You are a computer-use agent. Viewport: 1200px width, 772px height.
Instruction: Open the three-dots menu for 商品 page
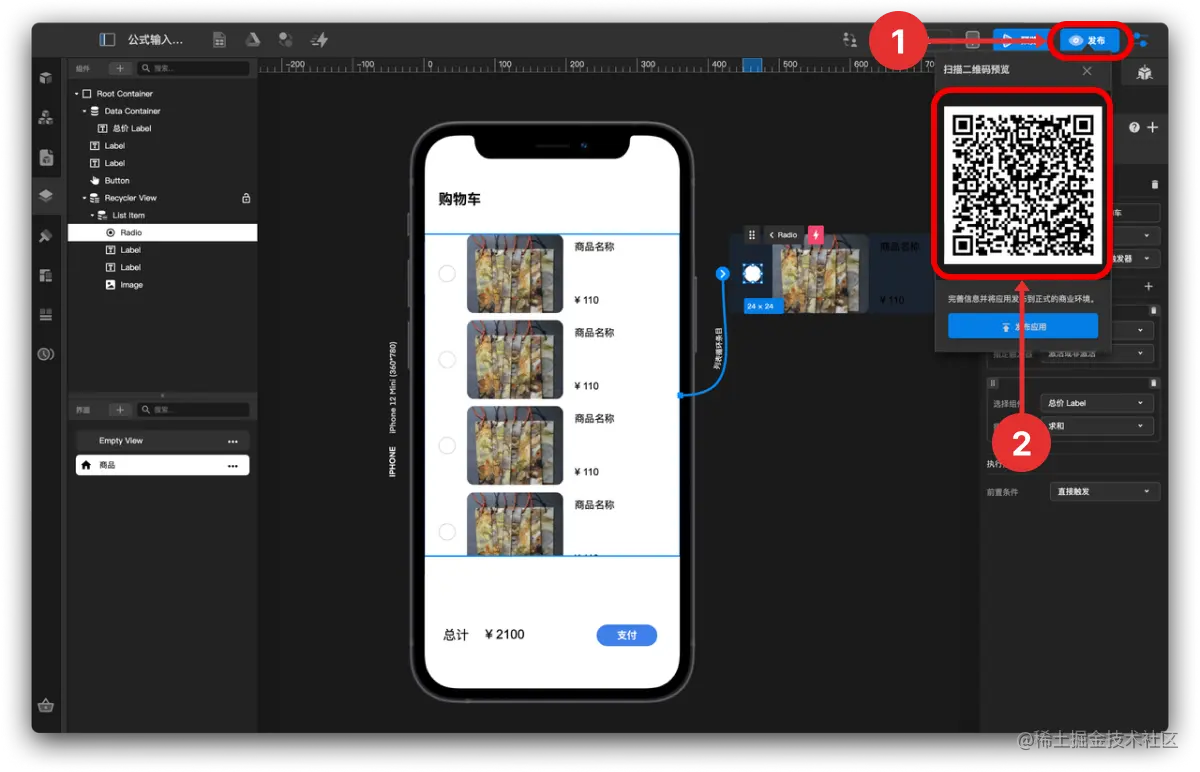click(x=233, y=466)
